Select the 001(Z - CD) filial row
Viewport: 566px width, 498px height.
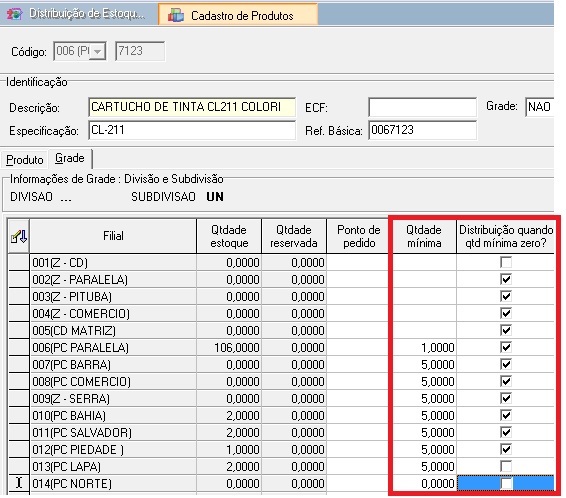pyautogui.click(x=113, y=262)
